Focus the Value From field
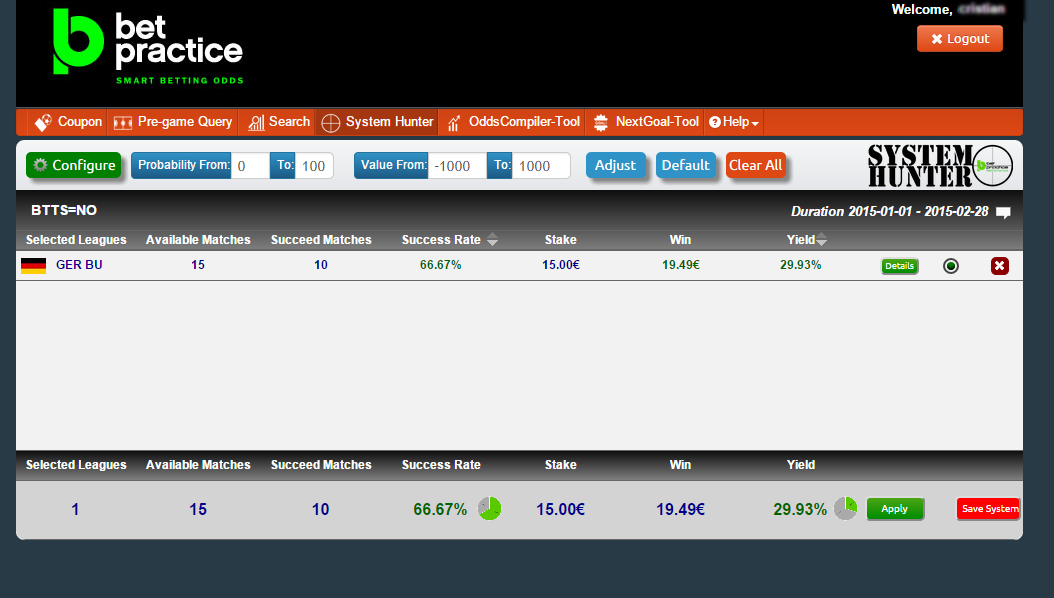The height and width of the screenshot is (598, 1054). pyautogui.click(x=457, y=166)
